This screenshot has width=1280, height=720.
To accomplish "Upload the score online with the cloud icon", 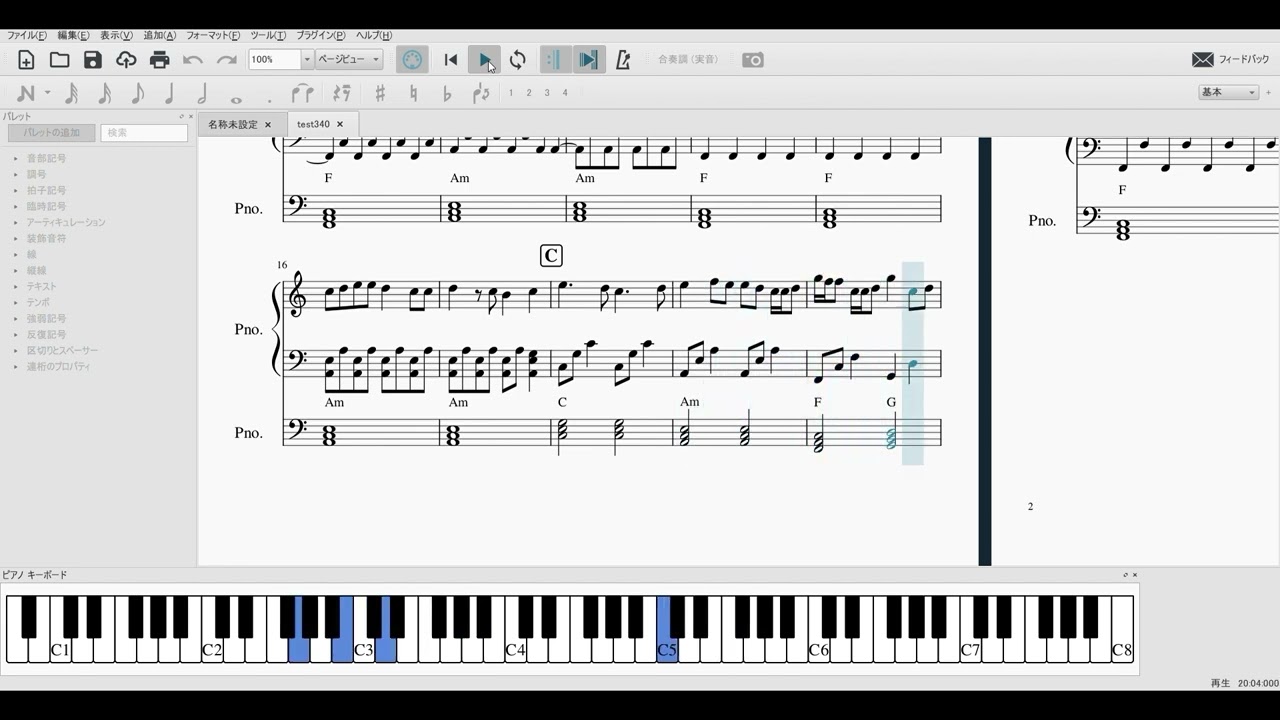I will (126, 60).
